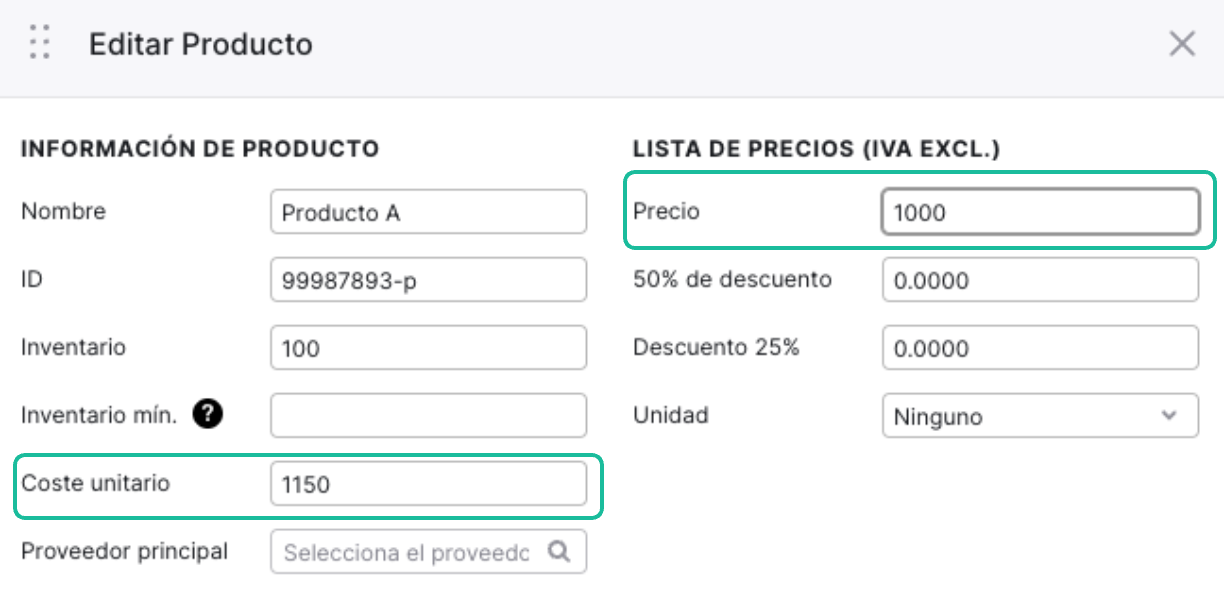This screenshot has height=591, width=1224.
Task: Click the supplier search magnifier icon
Action: click(559, 551)
